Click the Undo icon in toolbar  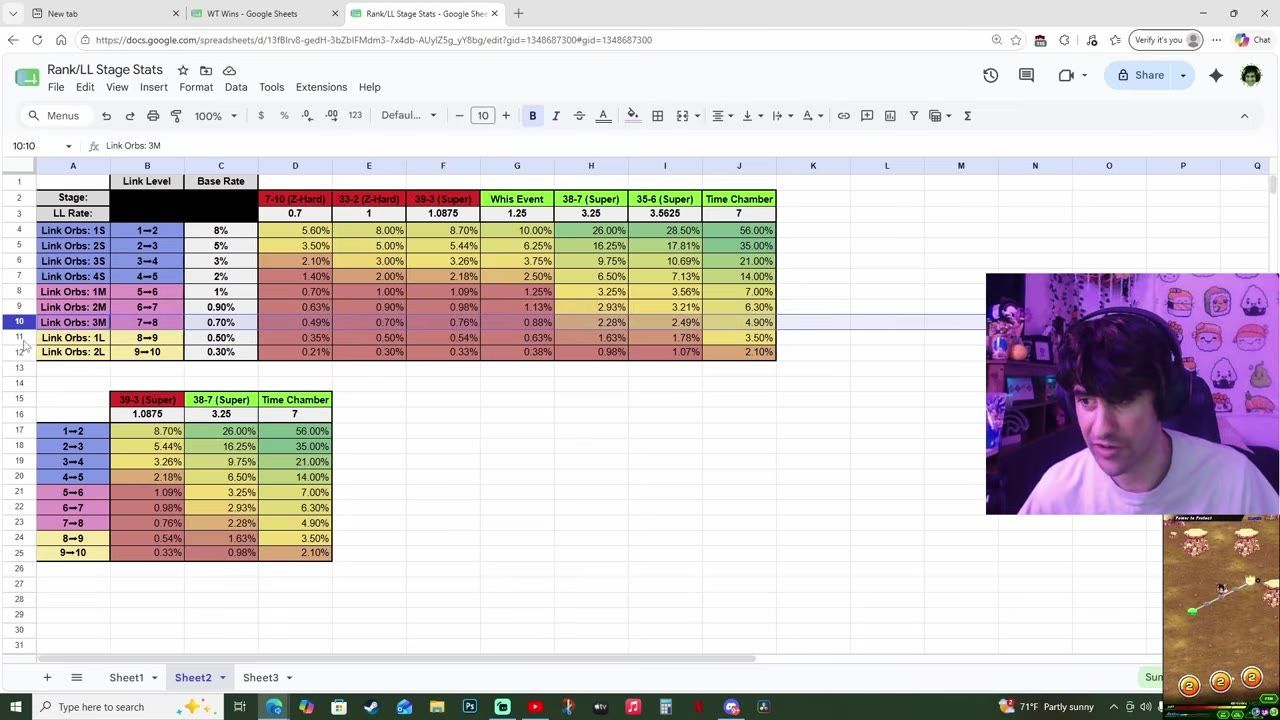click(106, 116)
